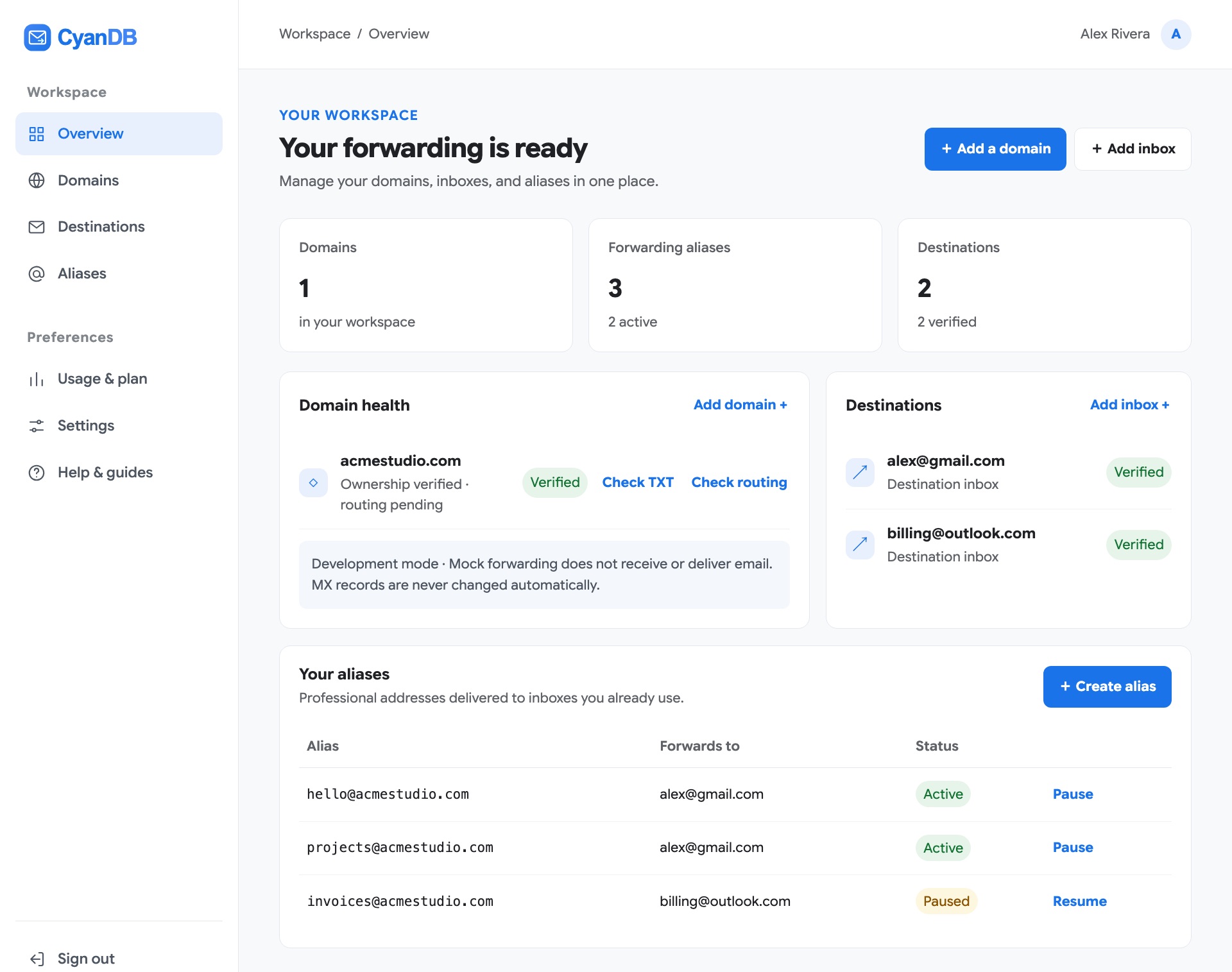Click Check routing for acmestudio.com

click(x=739, y=482)
